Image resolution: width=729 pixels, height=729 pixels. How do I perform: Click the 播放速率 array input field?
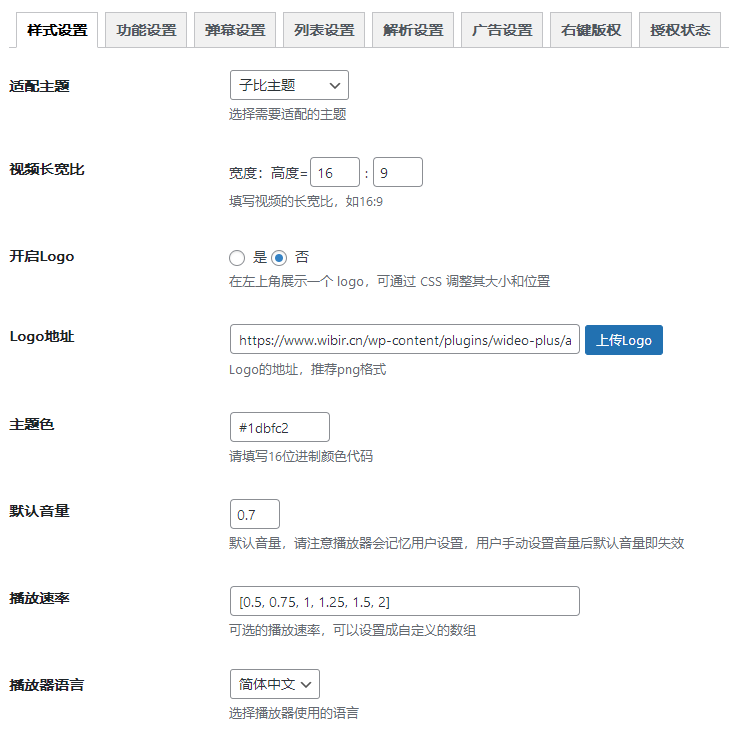point(405,601)
